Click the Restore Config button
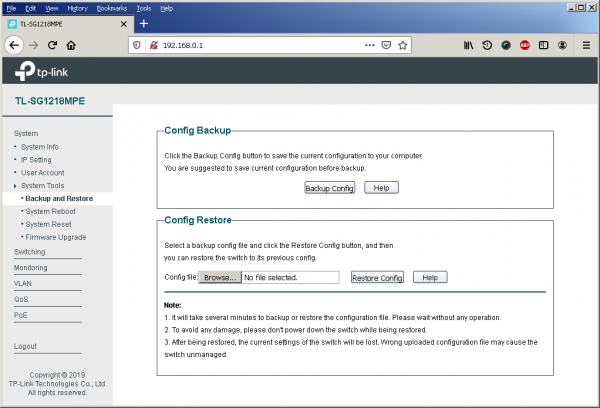 pyautogui.click(x=377, y=277)
